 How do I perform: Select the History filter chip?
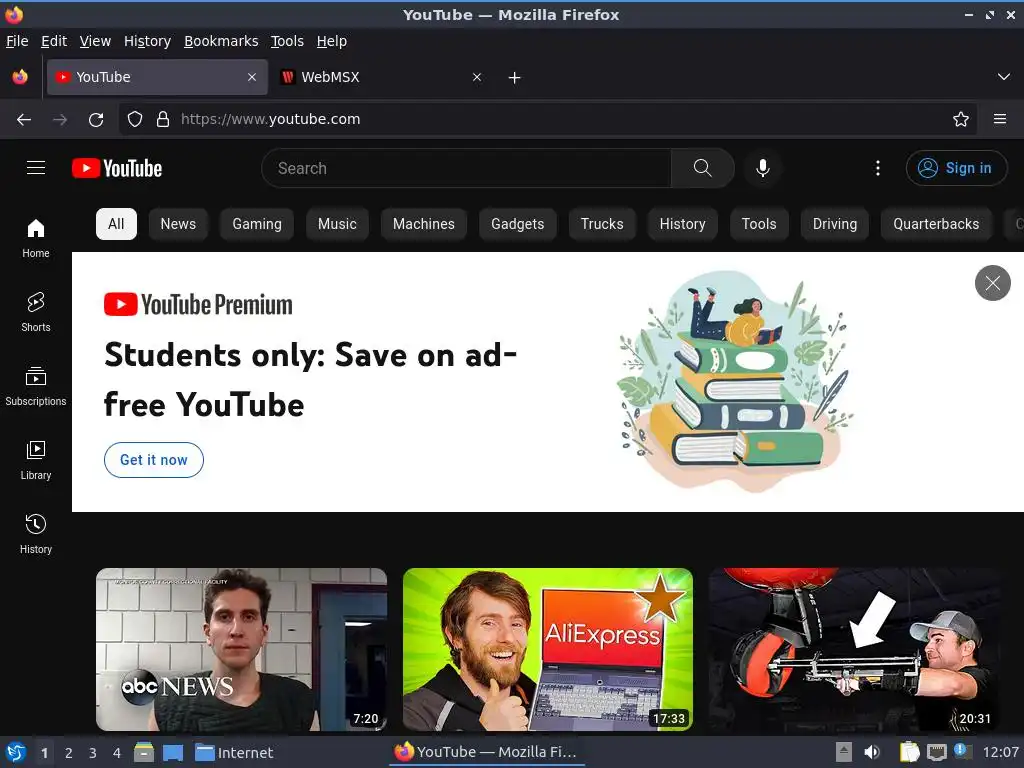pyautogui.click(x=682, y=224)
